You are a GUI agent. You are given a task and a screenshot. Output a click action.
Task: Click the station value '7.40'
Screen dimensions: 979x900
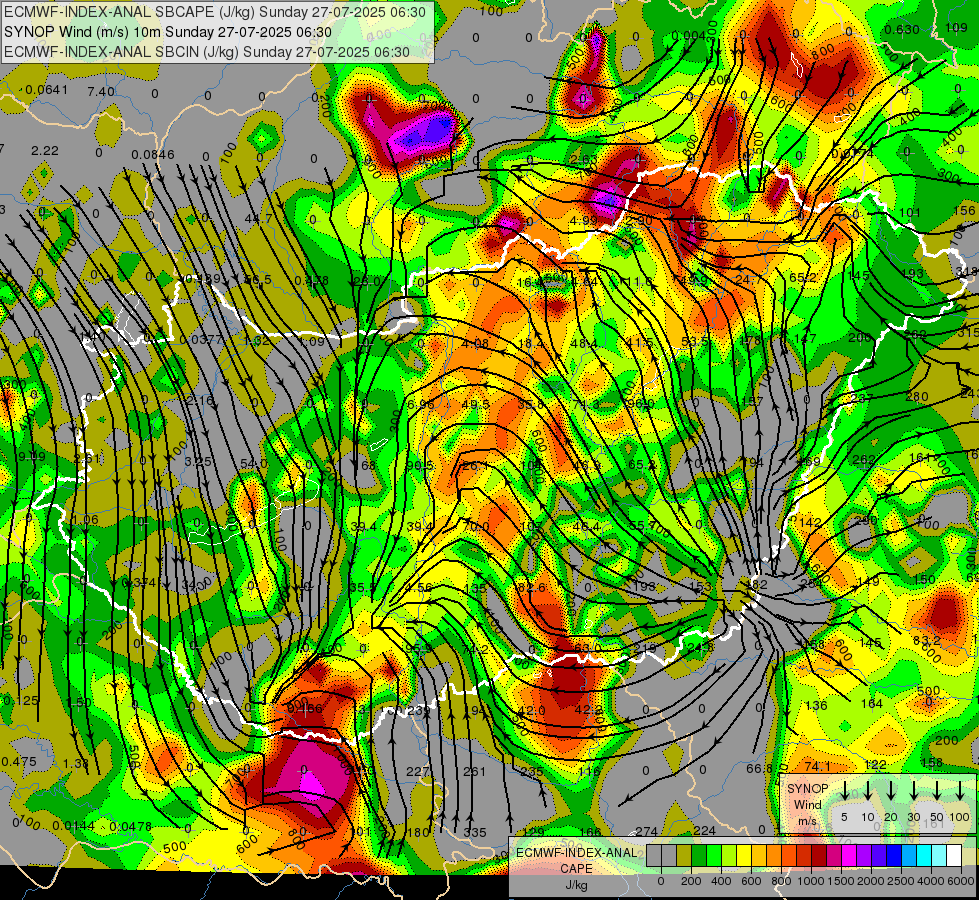tap(101, 92)
